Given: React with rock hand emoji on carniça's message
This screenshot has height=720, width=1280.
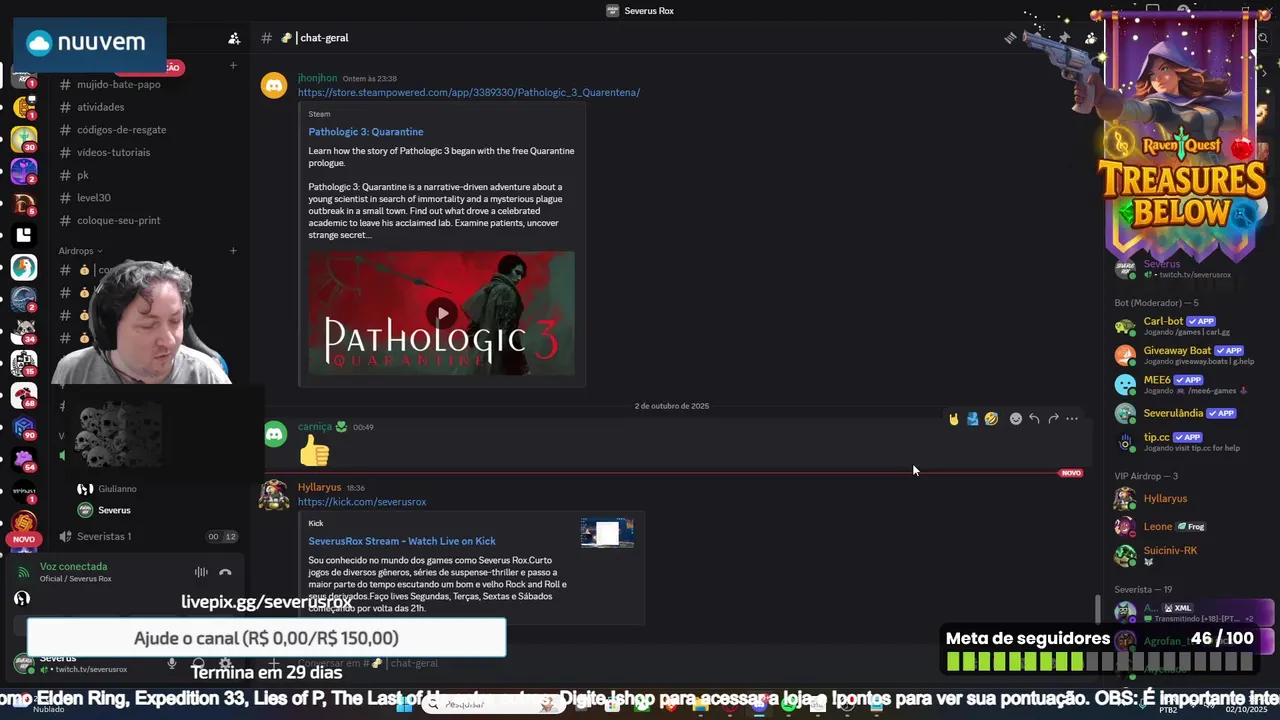Looking at the screenshot, I should (954, 419).
